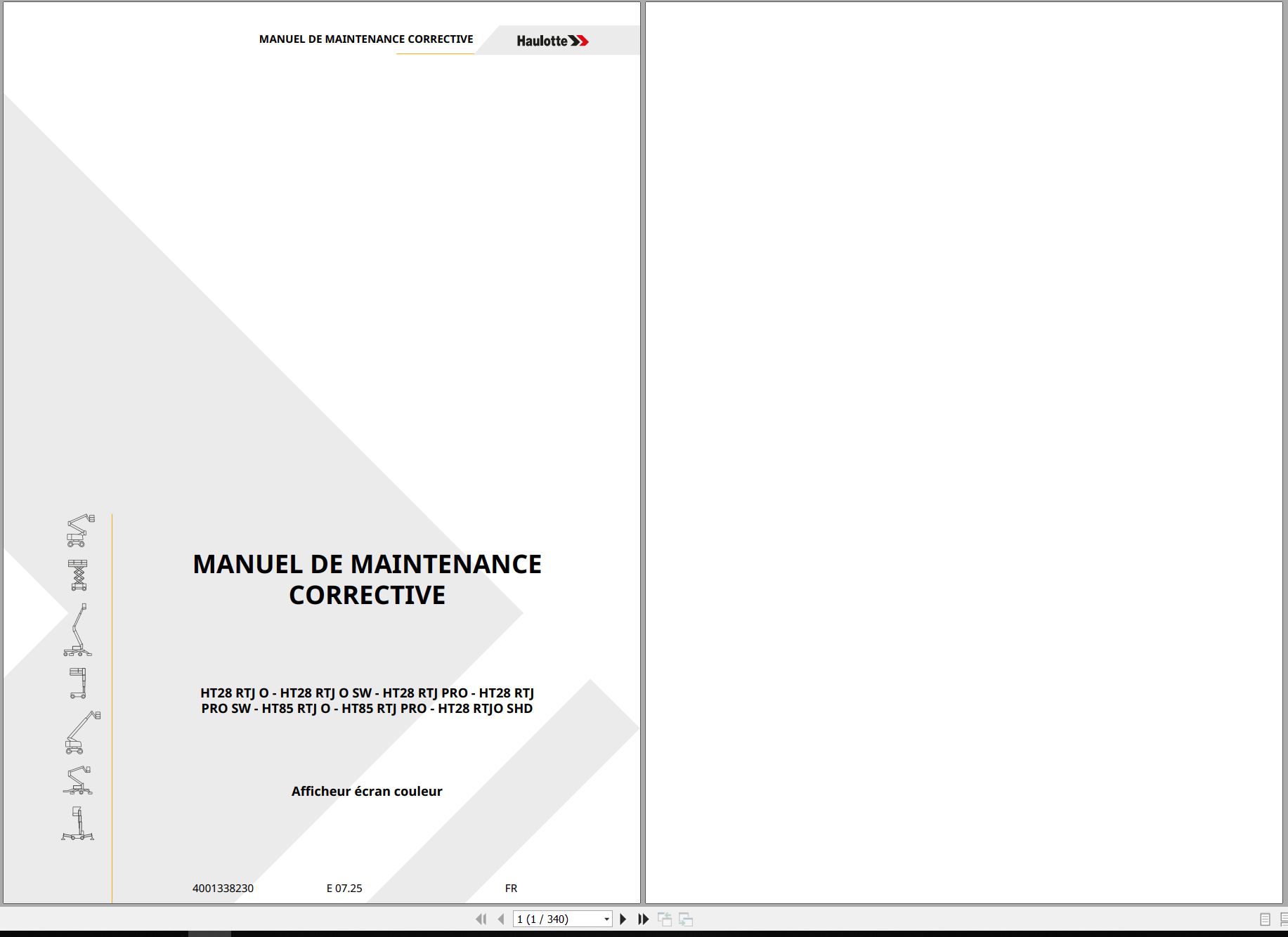
Task: Click the HT28 RTJ model list text
Action: tap(367, 701)
